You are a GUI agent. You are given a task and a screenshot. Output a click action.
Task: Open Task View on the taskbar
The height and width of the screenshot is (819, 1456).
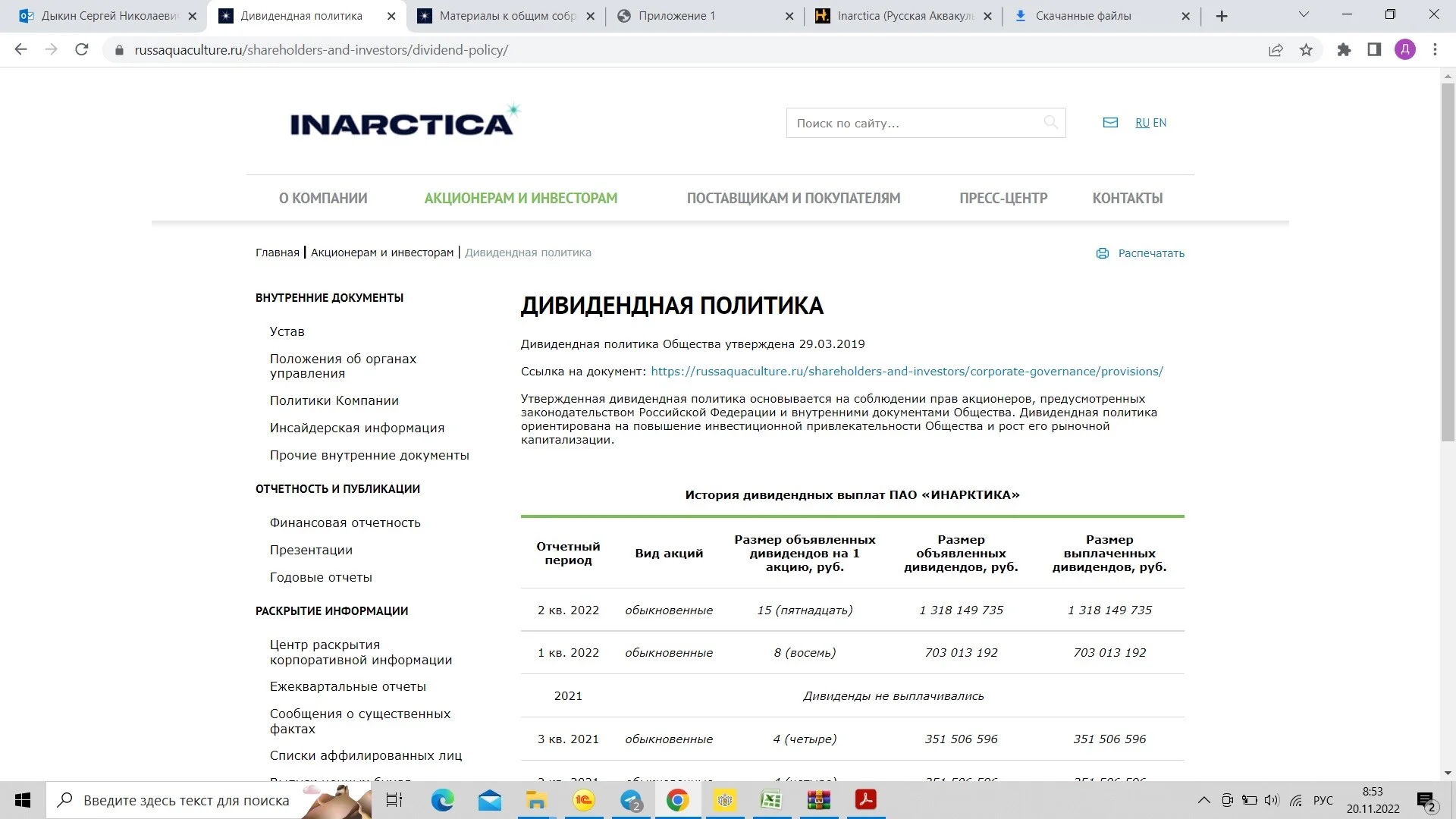tap(394, 800)
